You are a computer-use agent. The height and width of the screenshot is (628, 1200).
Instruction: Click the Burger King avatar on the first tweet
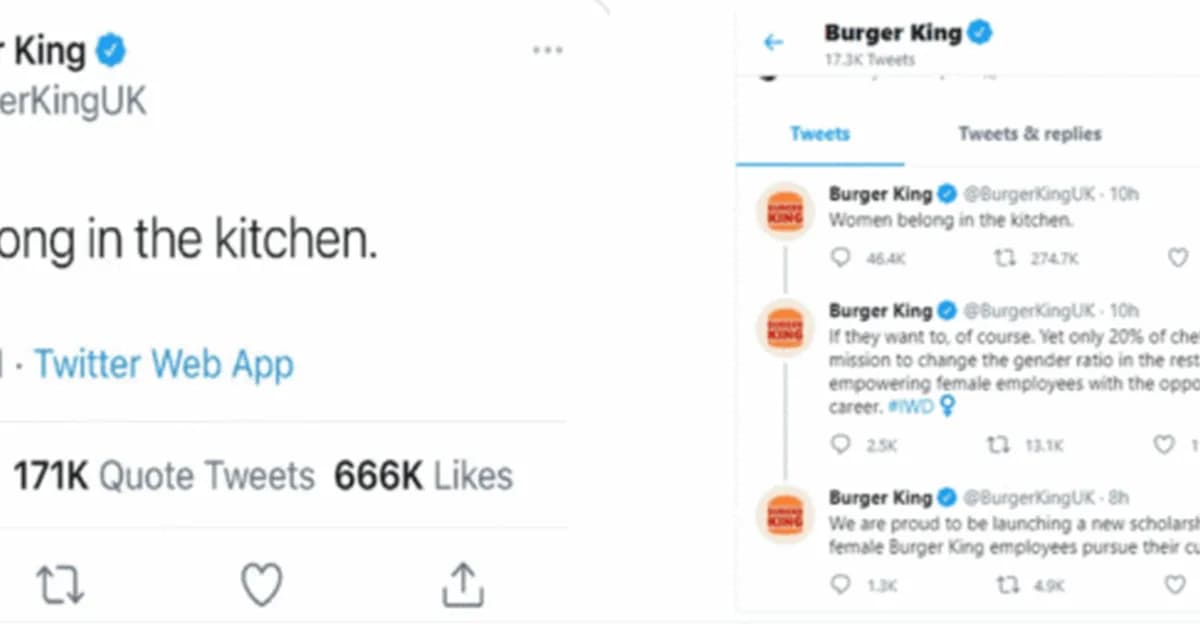pyautogui.click(x=785, y=211)
